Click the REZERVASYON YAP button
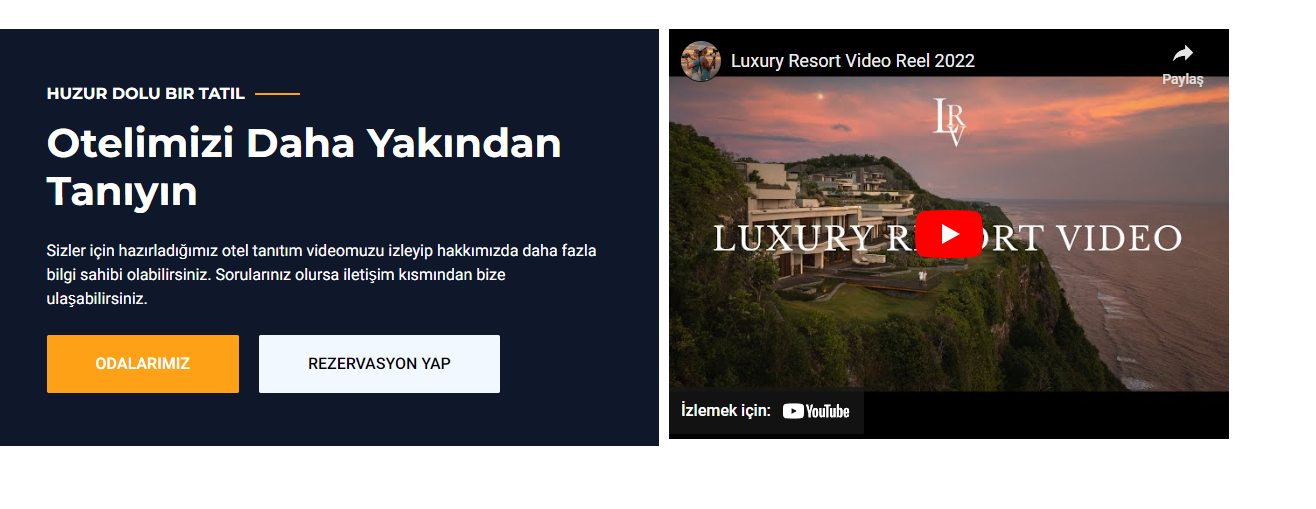The width and height of the screenshot is (1316, 509). (x=379, y=364)
